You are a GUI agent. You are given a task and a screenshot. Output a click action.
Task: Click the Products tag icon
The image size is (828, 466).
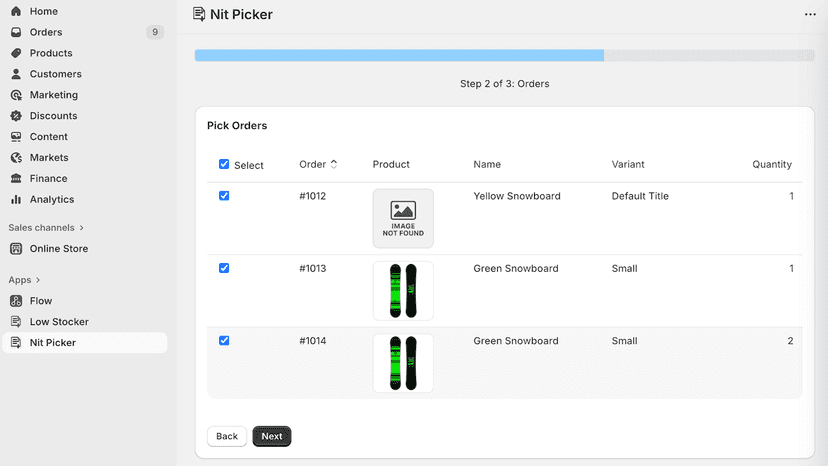(16, 53)
